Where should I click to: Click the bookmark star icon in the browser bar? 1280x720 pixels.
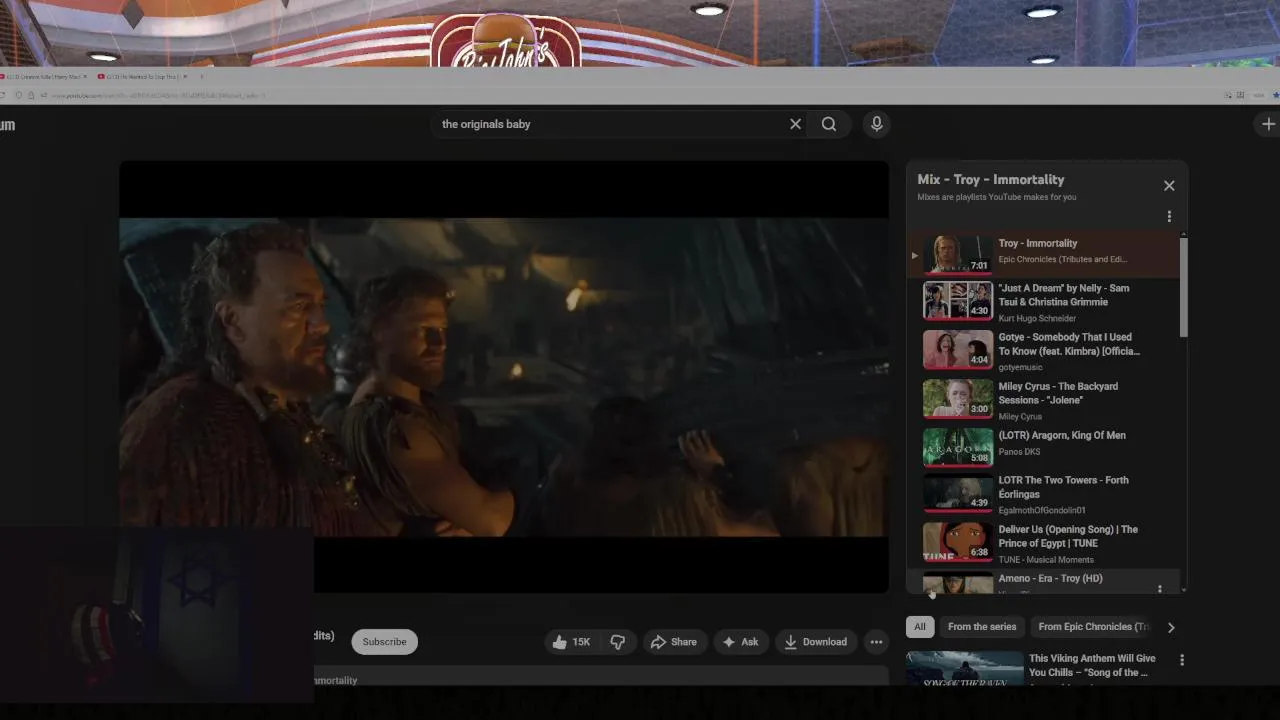[1276, 95]
